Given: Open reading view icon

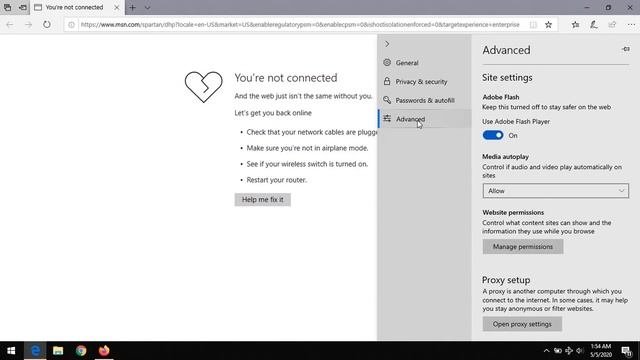Looking at the screenshot, I should (x=533, y=24).
